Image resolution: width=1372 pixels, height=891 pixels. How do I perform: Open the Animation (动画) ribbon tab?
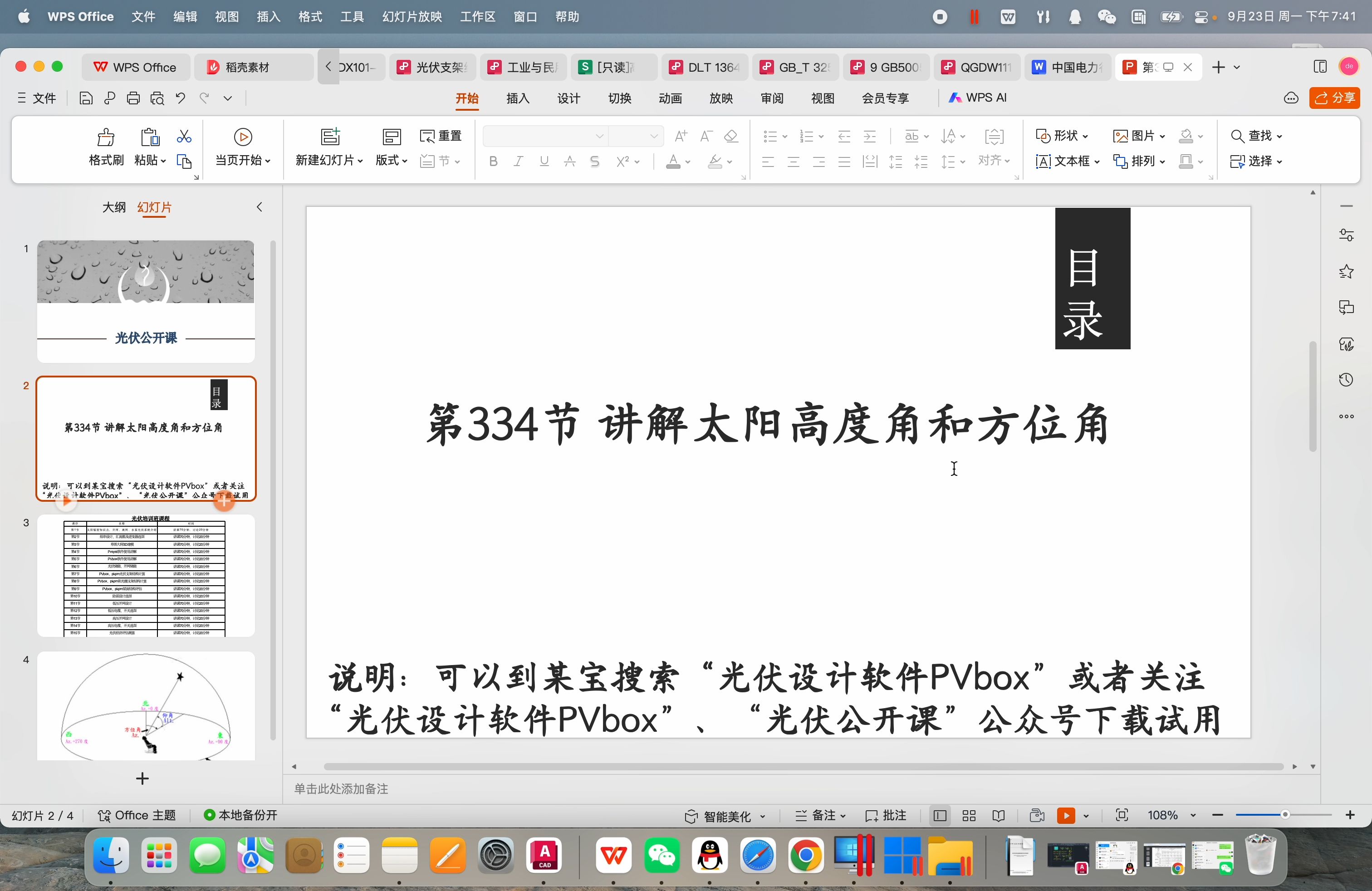coord(670,98)
